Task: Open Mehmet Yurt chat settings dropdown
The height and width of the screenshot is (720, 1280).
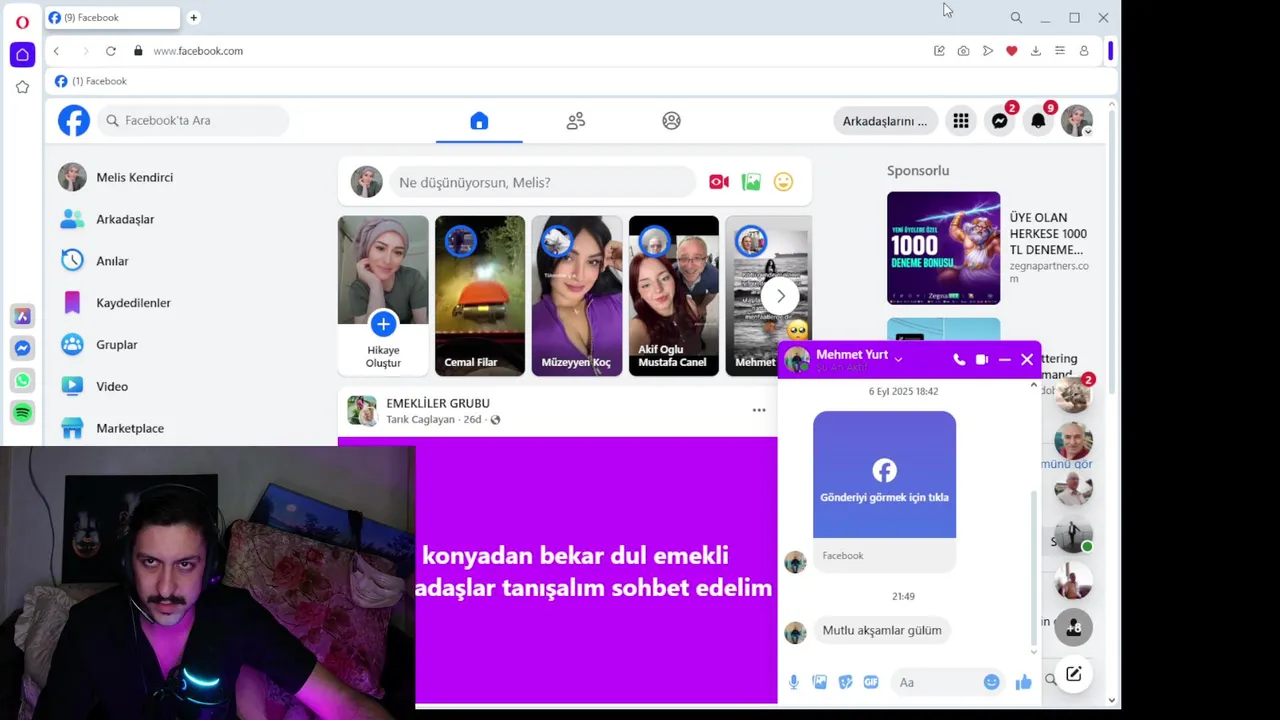Action: 898,359
